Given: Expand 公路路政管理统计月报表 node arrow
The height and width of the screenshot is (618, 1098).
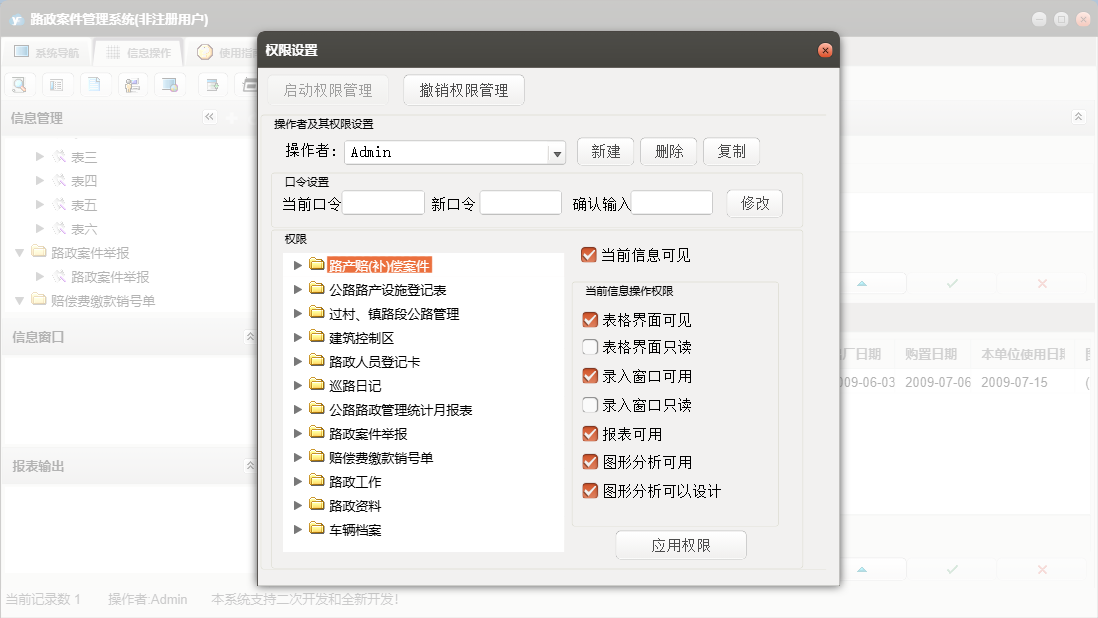Looking at the screenshot, I should click(x=298, y=409).
